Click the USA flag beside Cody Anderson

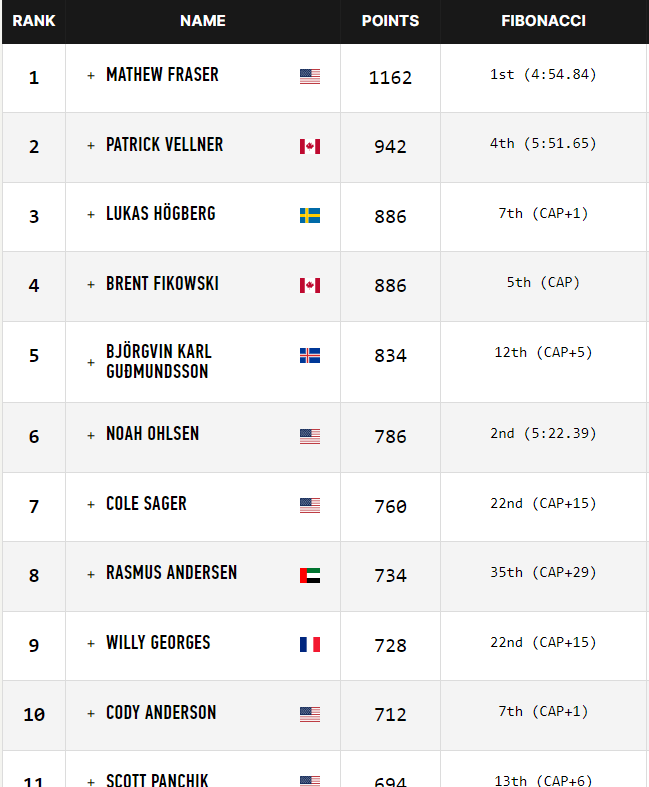(310, 714)
